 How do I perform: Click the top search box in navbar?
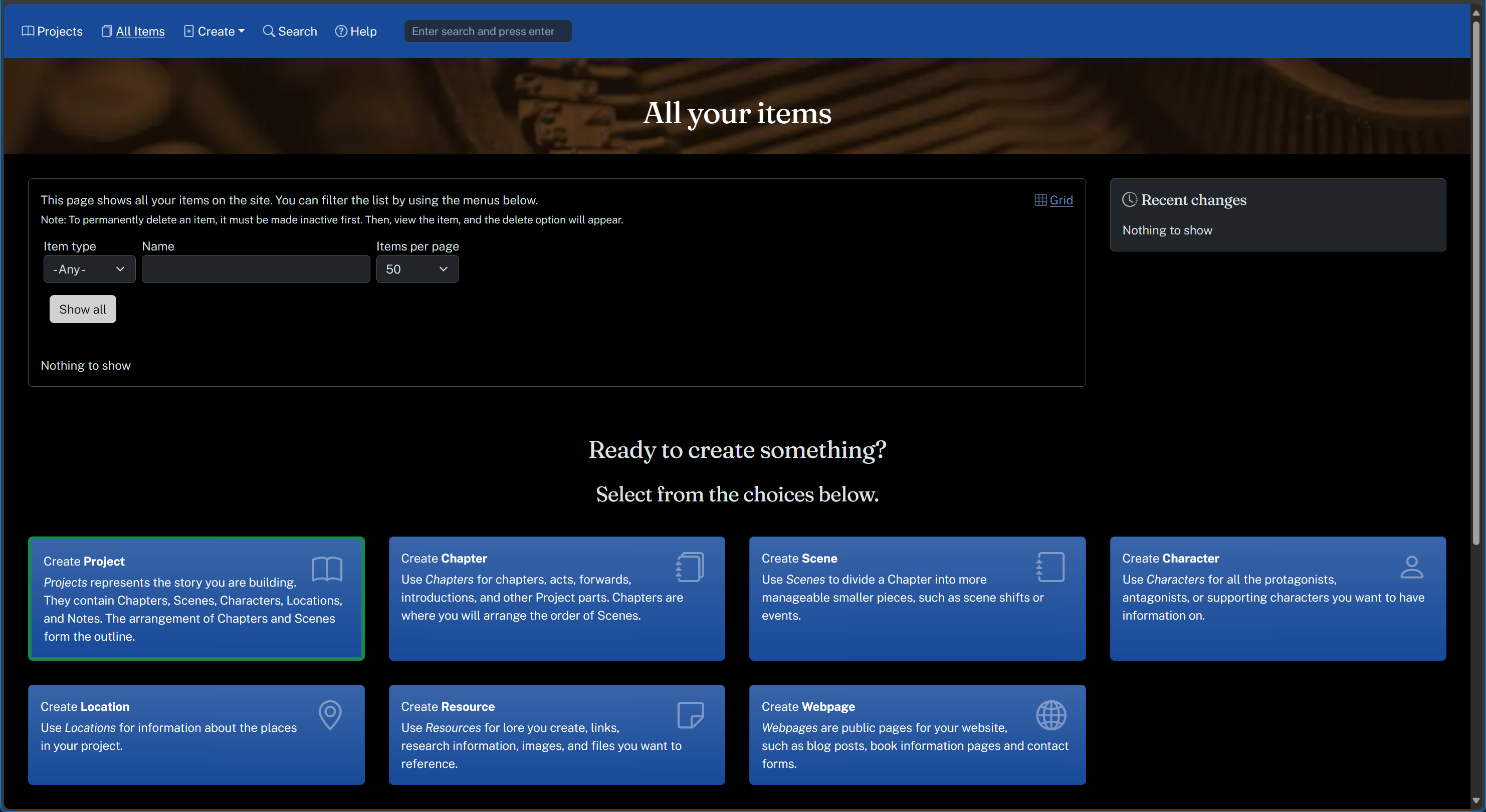[x=488, y=31]
